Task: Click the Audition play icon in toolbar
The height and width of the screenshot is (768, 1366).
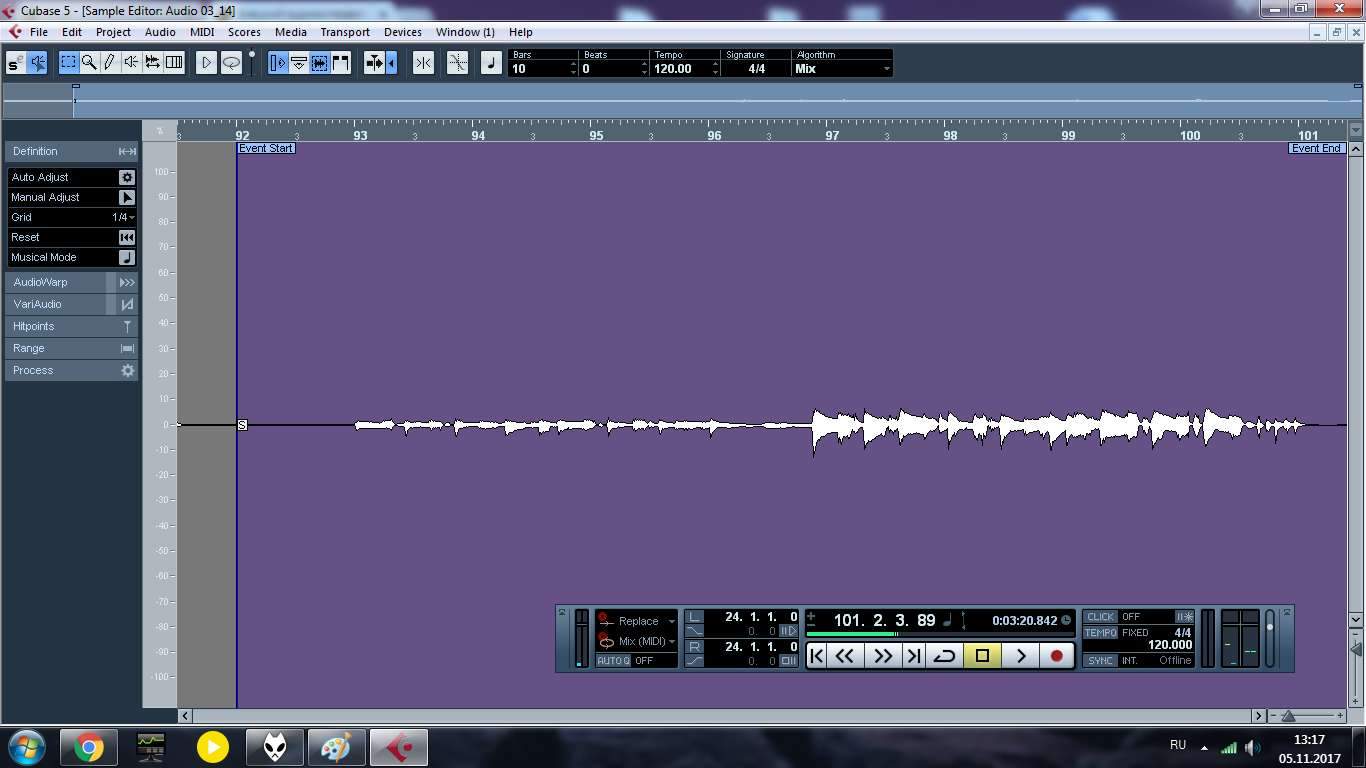Action: (x=206, y=63)
